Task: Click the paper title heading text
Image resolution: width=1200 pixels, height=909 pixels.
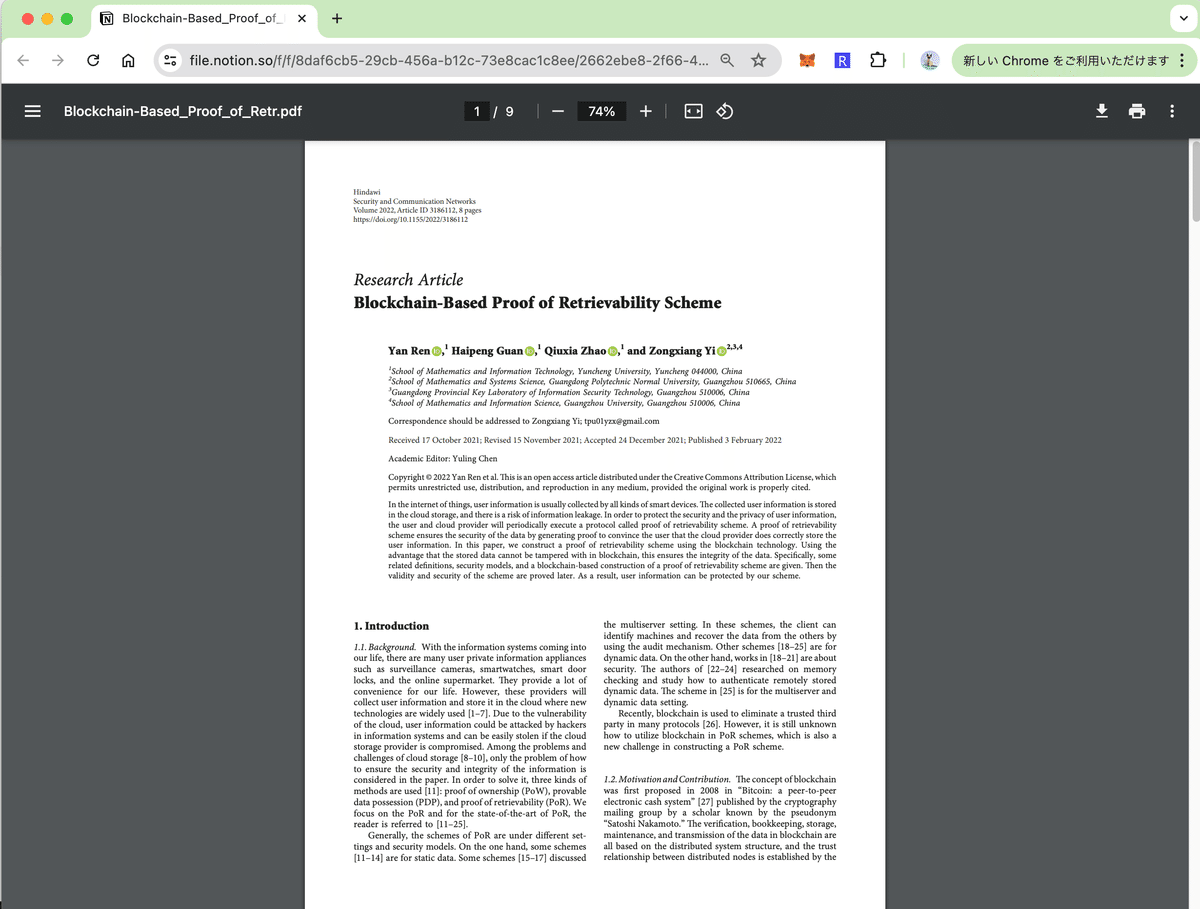Action: coord(537,303)
